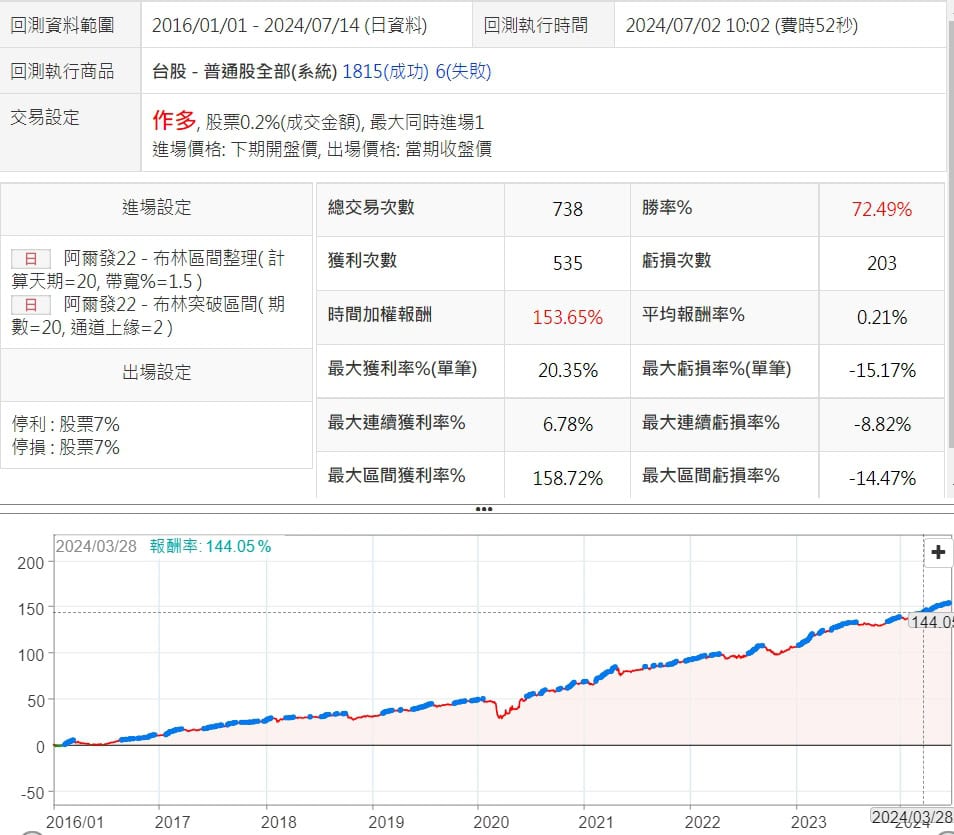Select the 進場設定 panel header

click(x=157, y=208)
